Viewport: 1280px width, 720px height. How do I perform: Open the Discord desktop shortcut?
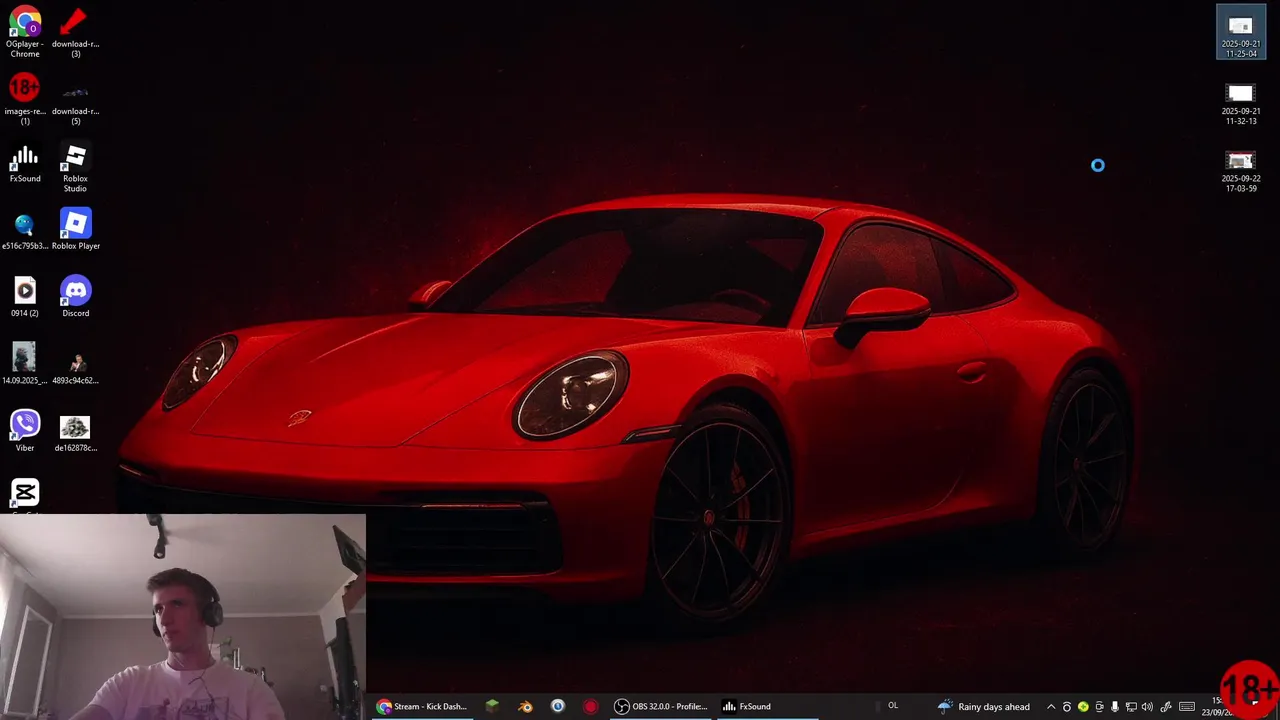pos(75,298)
